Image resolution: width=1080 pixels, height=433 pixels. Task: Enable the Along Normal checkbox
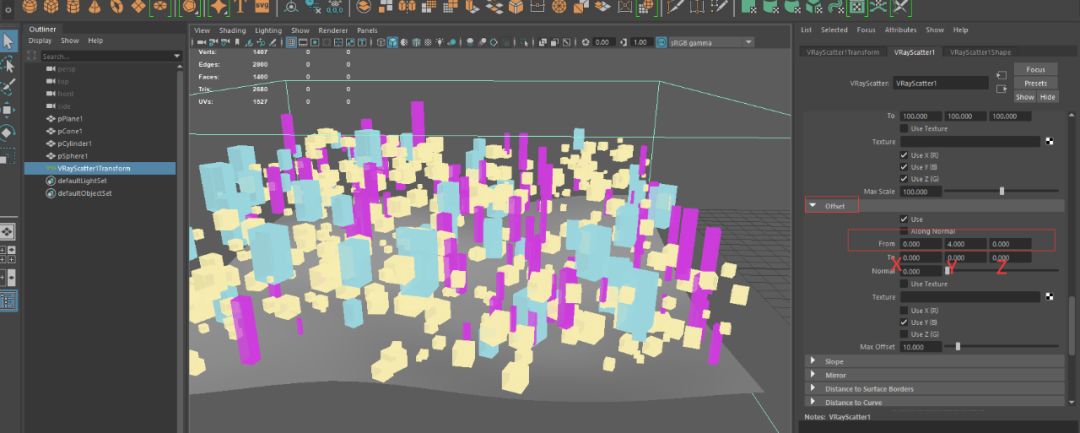tap(905, 231)
